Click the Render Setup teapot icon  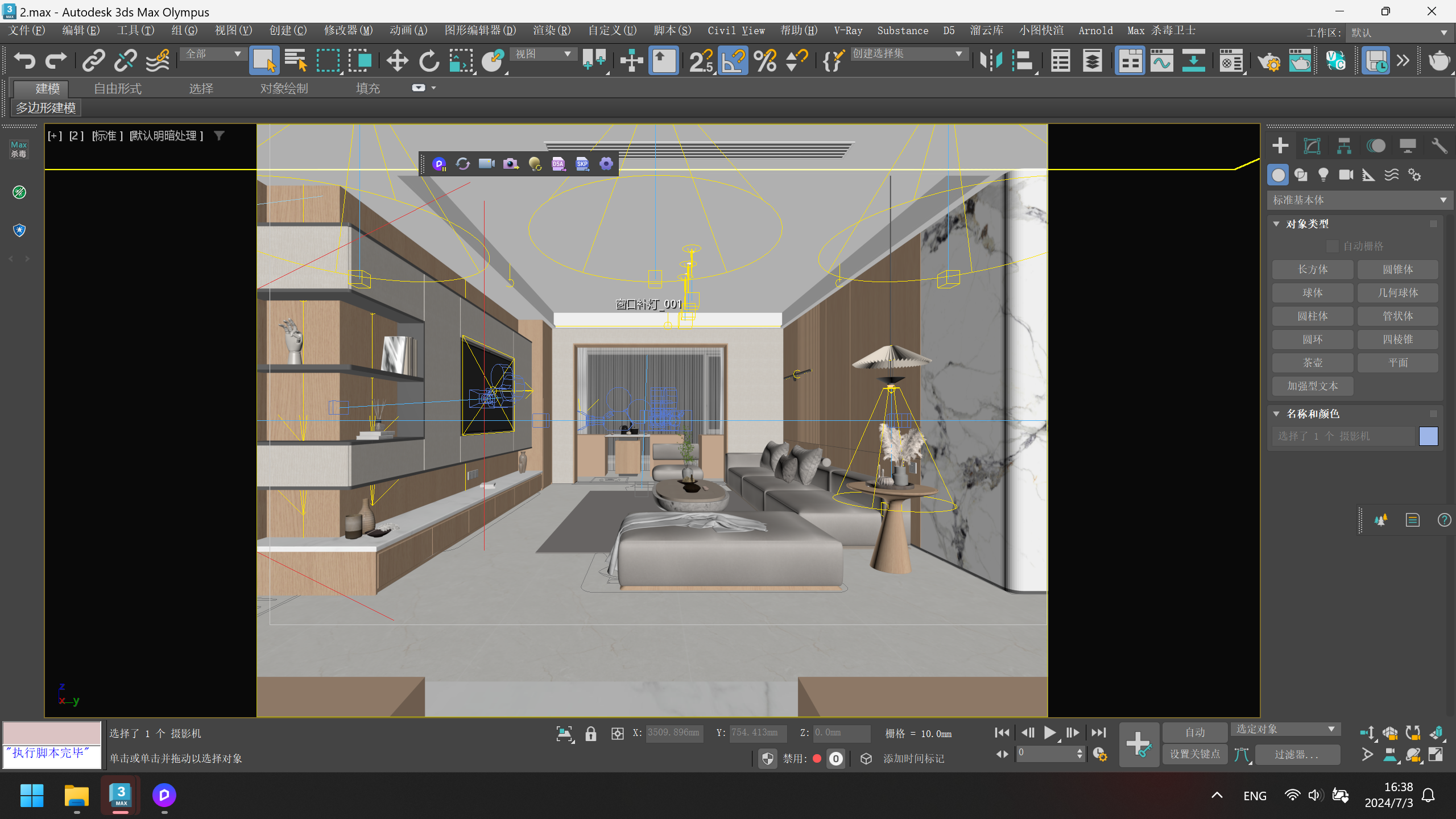(x=1268, y=60)
